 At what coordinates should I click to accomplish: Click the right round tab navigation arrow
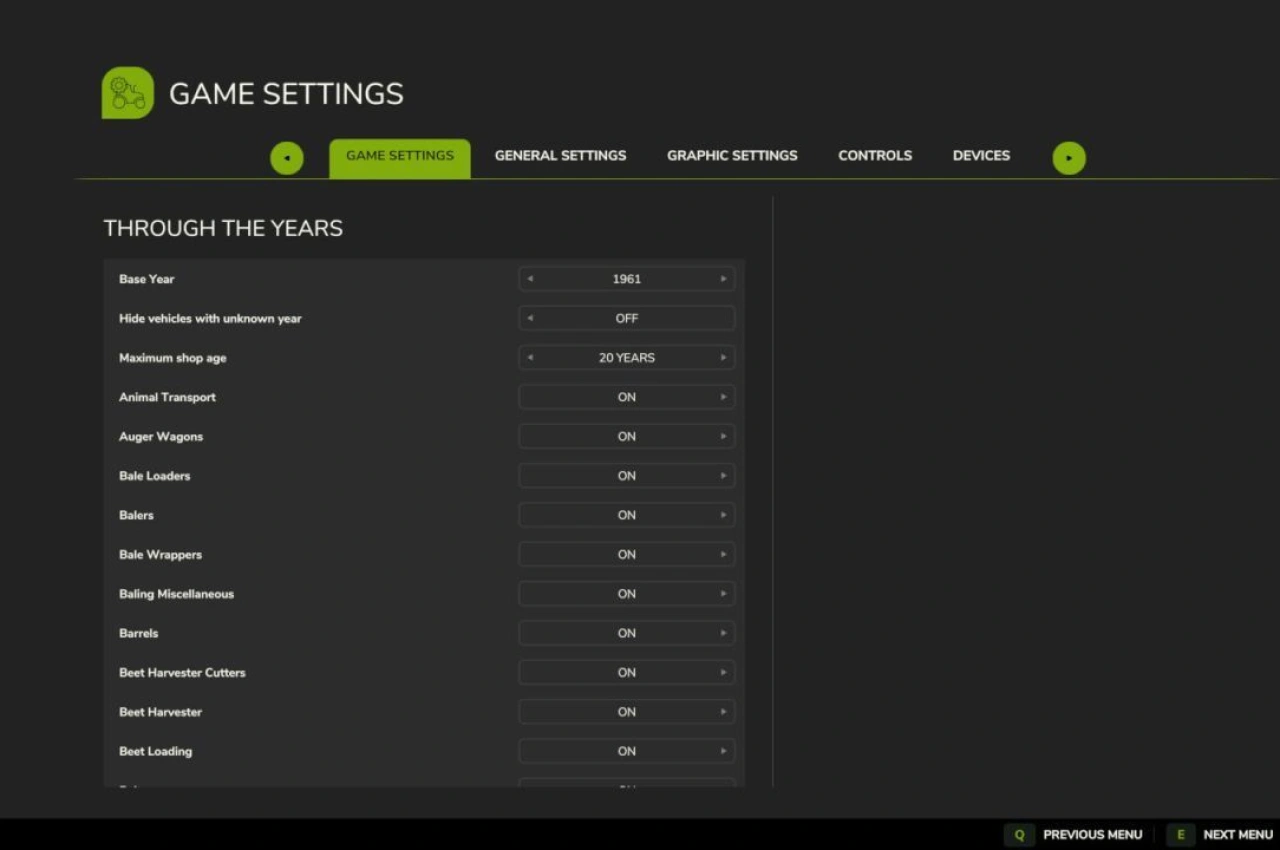(1068, 158)
